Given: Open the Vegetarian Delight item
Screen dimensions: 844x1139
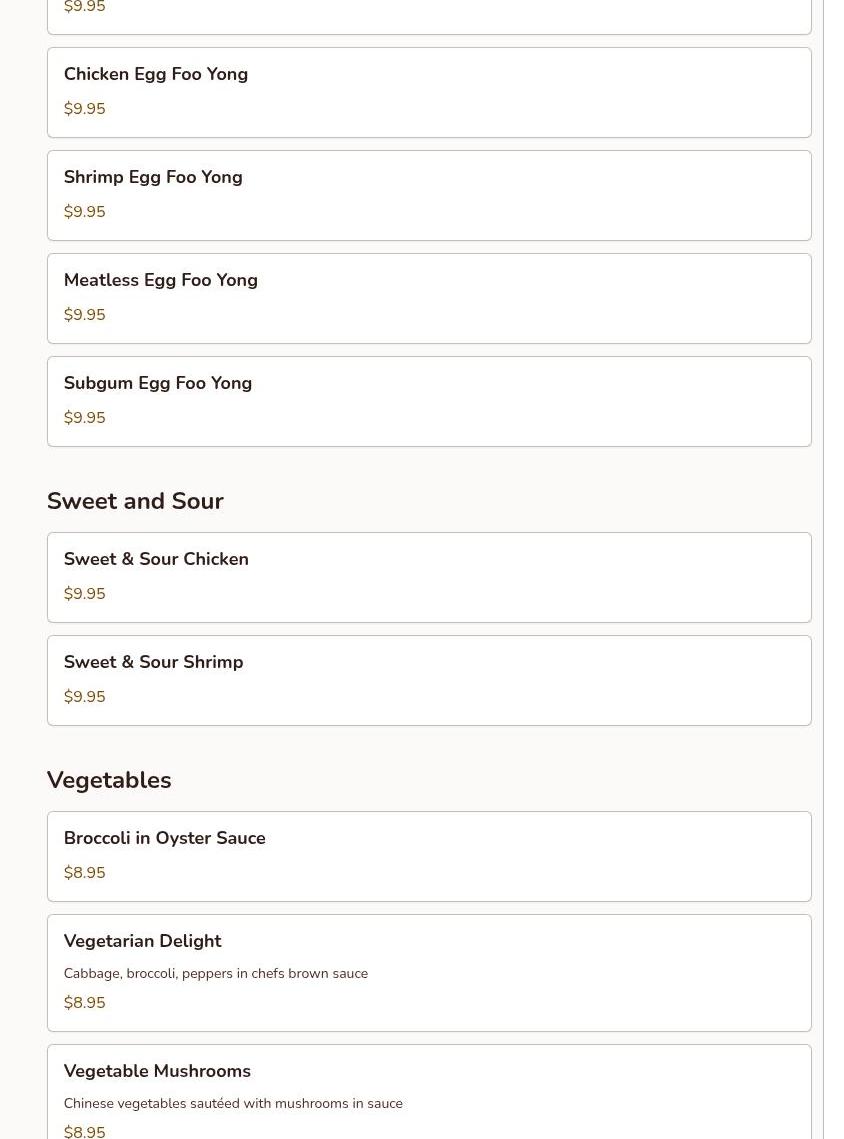Looking at the screenshot, I should (x=142, y=941).
